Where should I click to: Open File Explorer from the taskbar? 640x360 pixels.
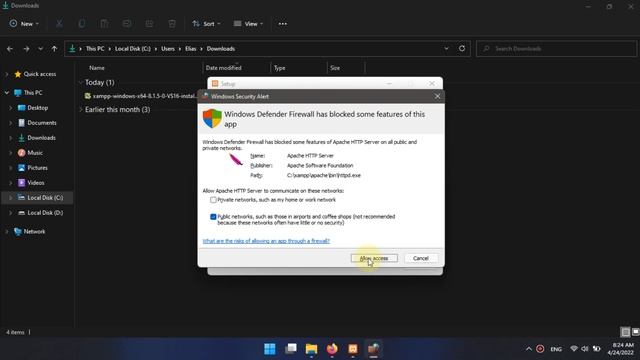click(x=311, y=349)
